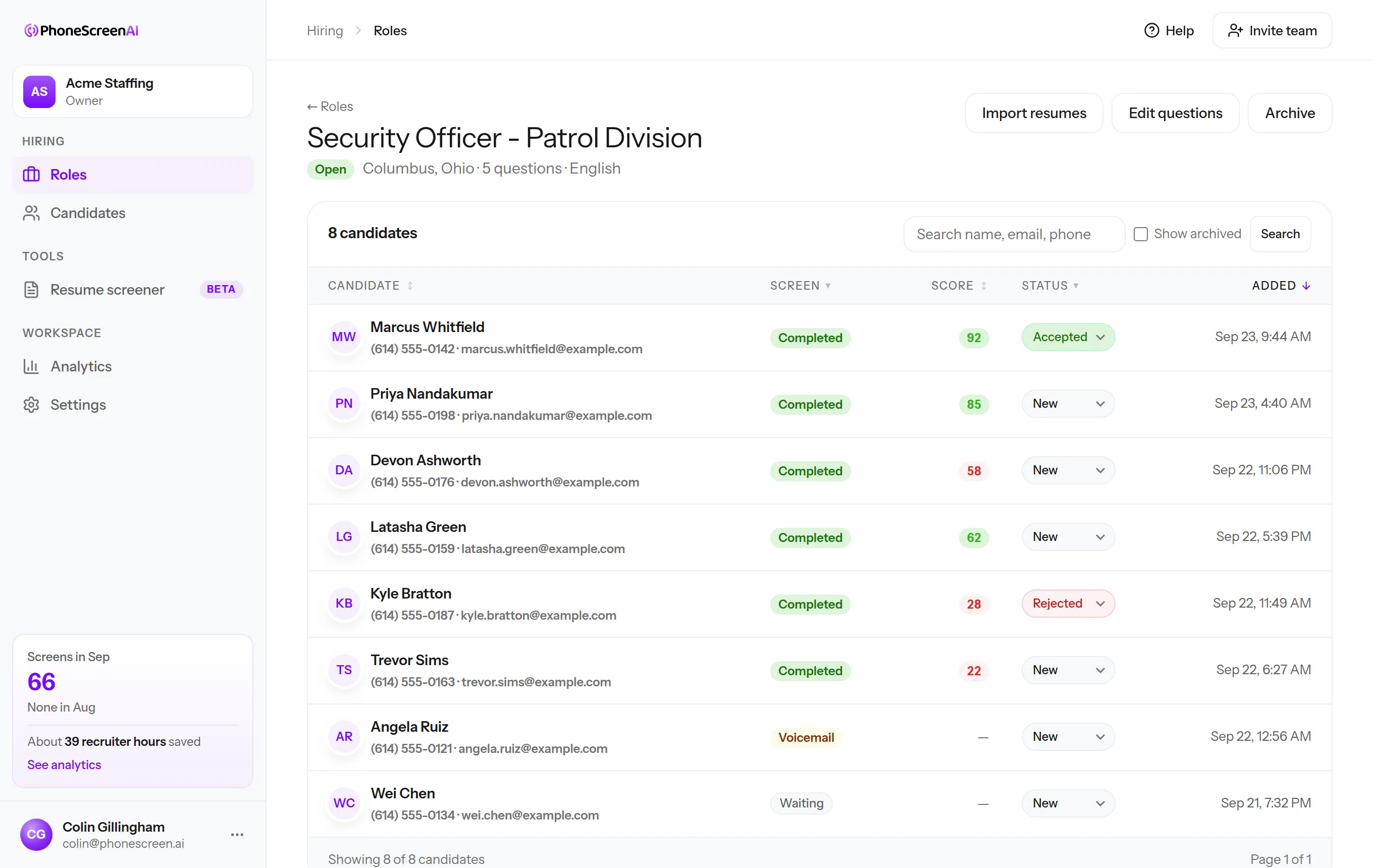Enable the Show archived checkbox
This screenshot has width=1373, height=868.
point(1140,234)
